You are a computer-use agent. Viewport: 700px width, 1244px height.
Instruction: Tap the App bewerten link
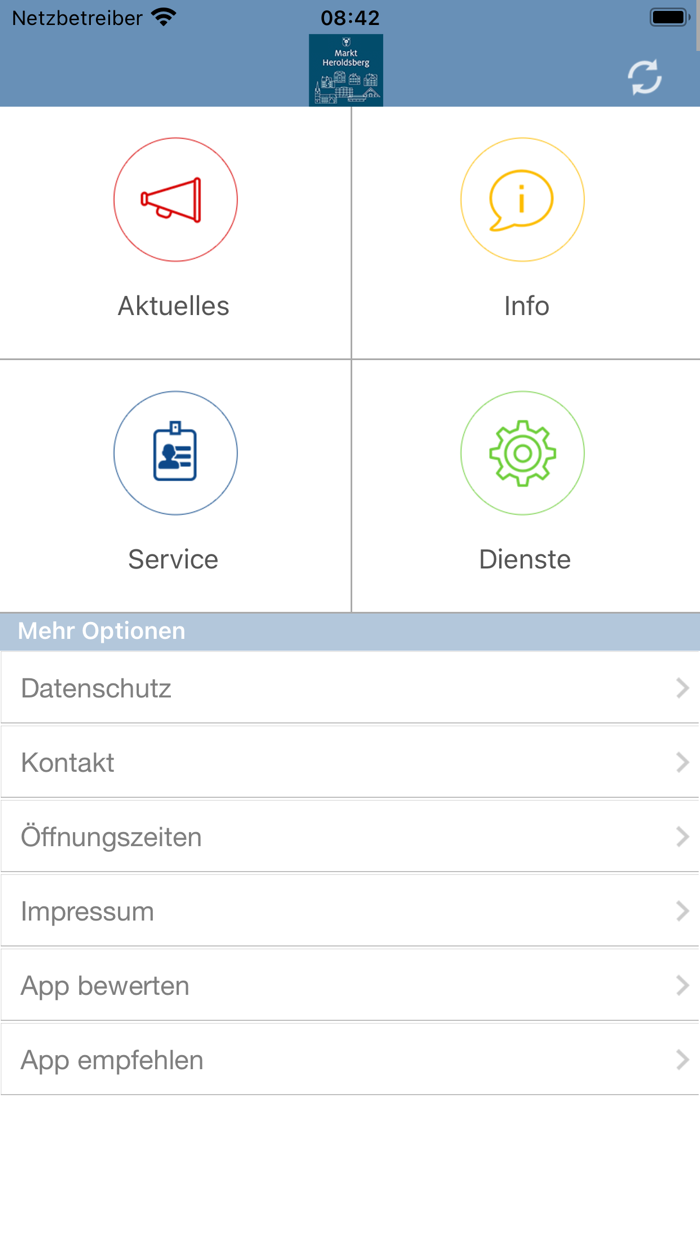tap(105, 985)
